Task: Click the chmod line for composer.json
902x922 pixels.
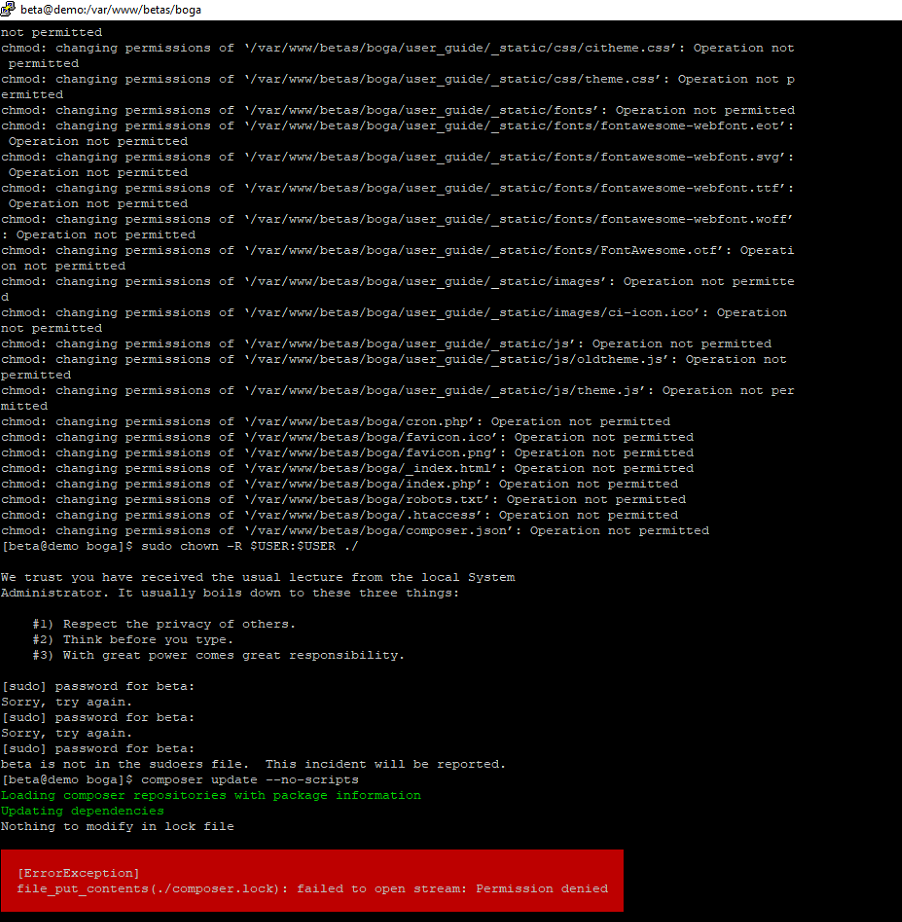Action: [x=355, y=530]
